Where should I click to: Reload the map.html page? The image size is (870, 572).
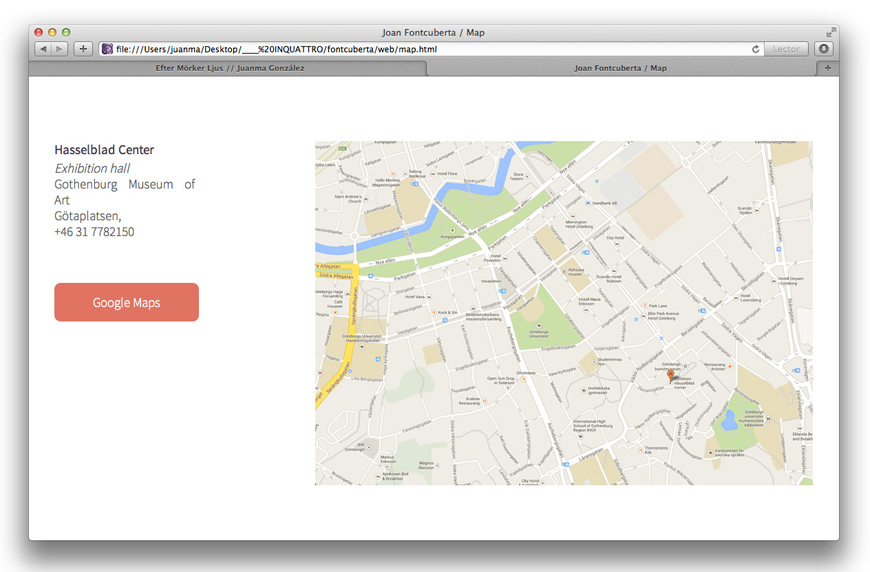click(x=756, y=48)
